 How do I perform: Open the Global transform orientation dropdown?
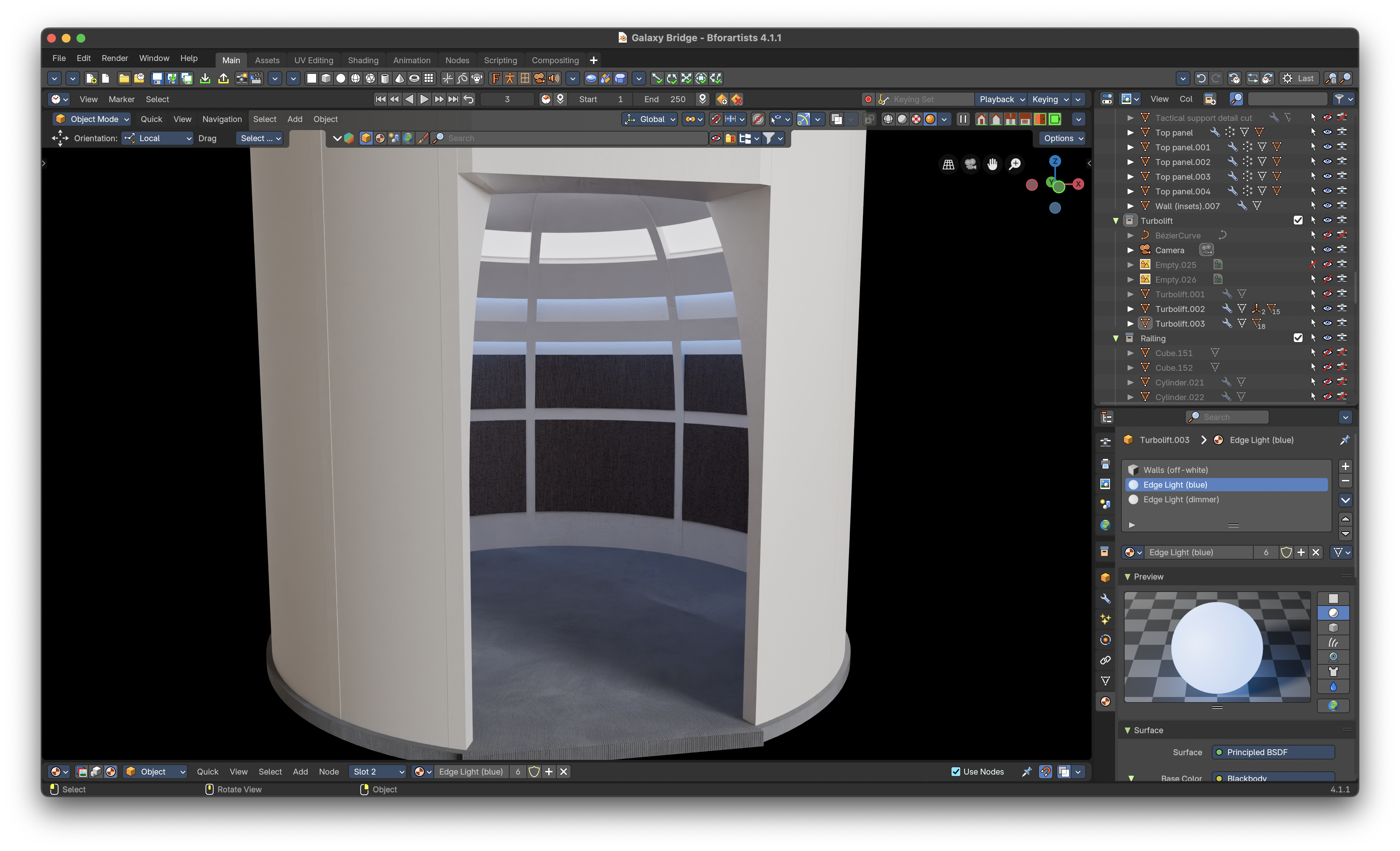649,119
